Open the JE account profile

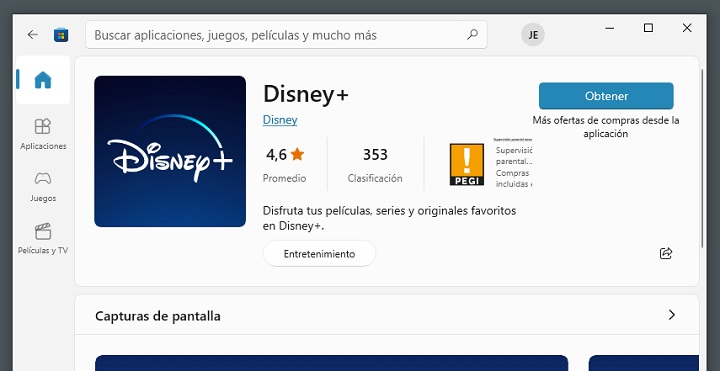click(533, 35)
